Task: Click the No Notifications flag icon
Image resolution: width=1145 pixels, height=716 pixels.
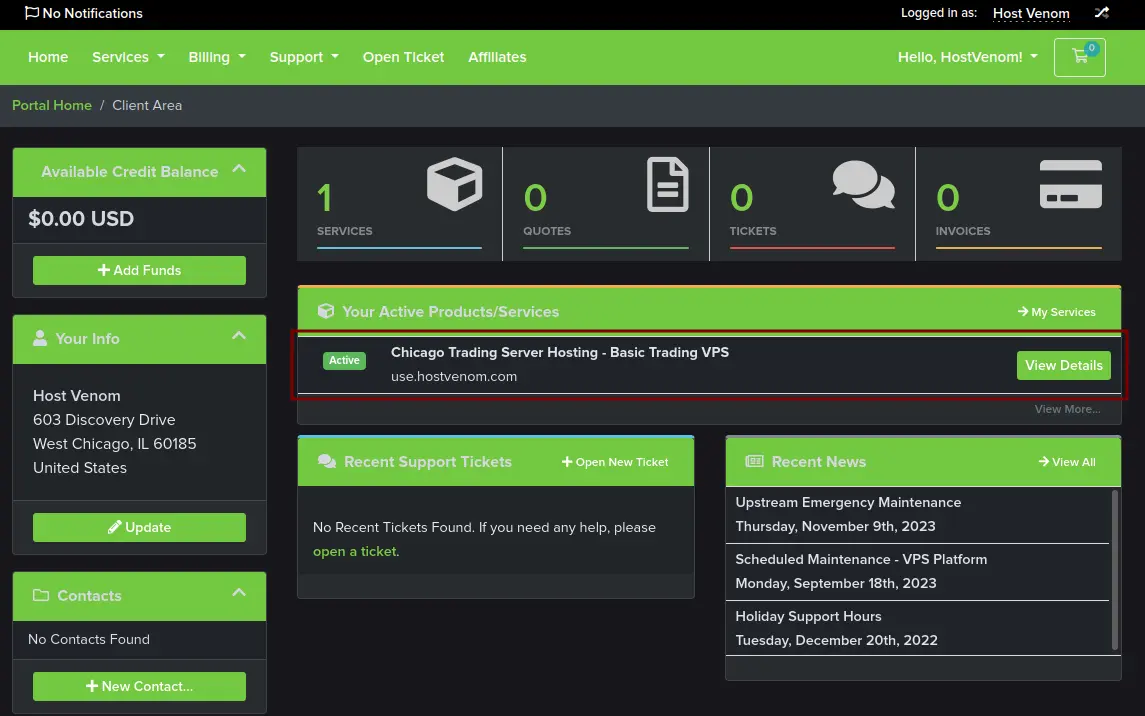Action: tap(30, 13)
